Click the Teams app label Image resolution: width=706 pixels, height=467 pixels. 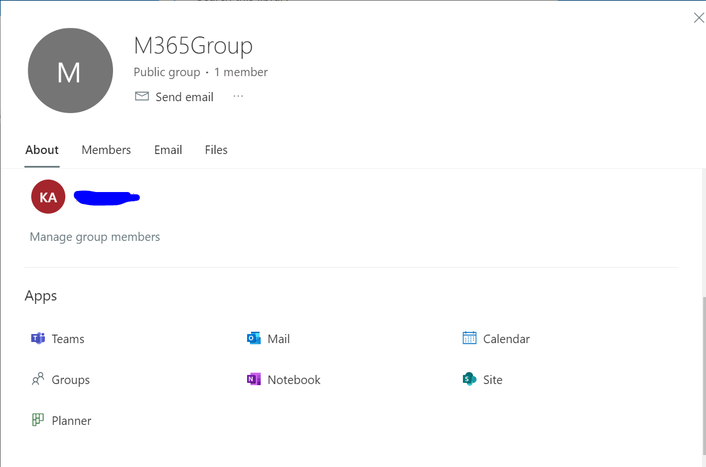click(68, 339)
